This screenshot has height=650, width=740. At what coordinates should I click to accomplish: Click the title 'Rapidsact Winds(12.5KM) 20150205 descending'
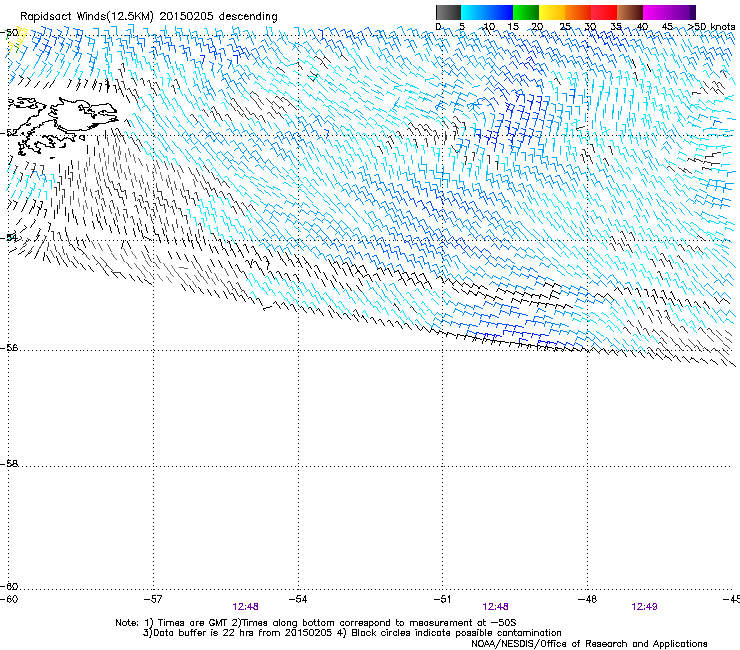pos(149,17)
